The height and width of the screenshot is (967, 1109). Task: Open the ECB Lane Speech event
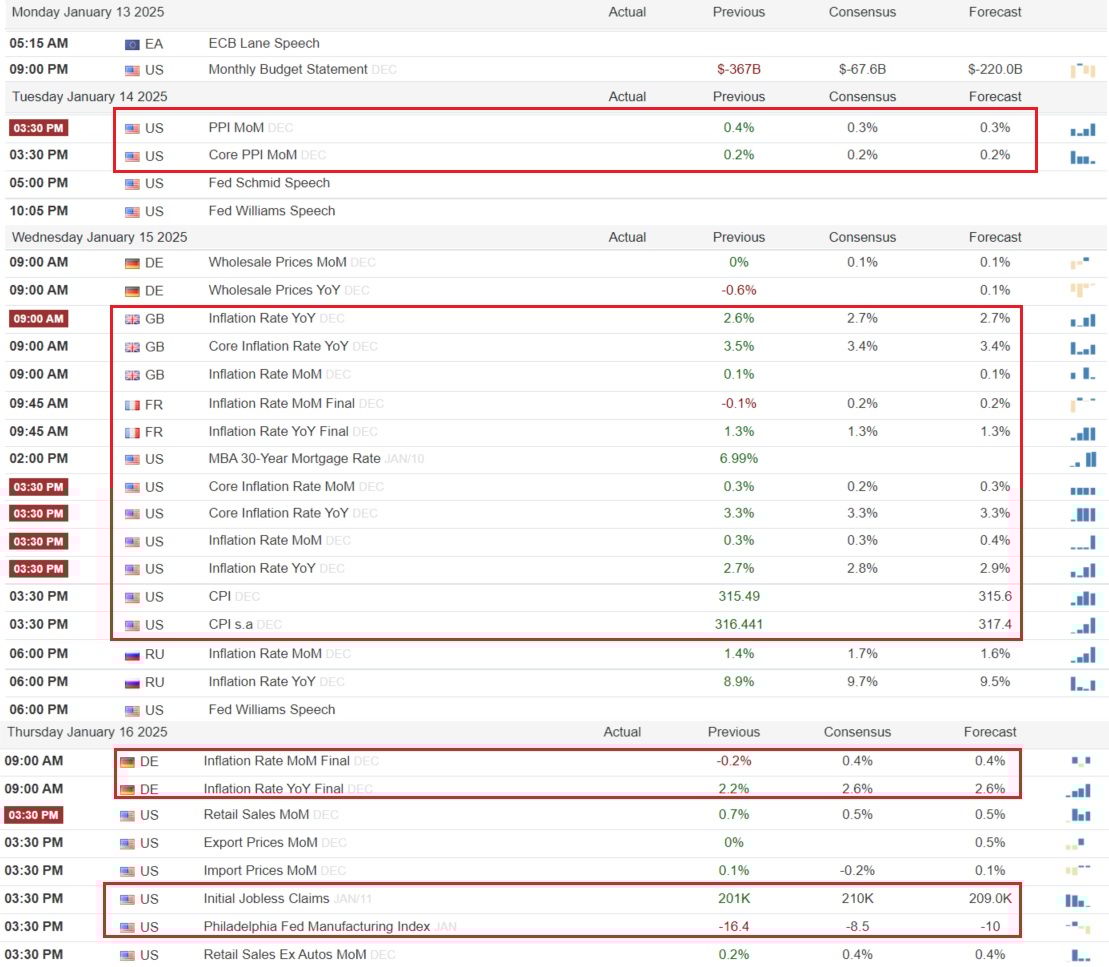263,43
